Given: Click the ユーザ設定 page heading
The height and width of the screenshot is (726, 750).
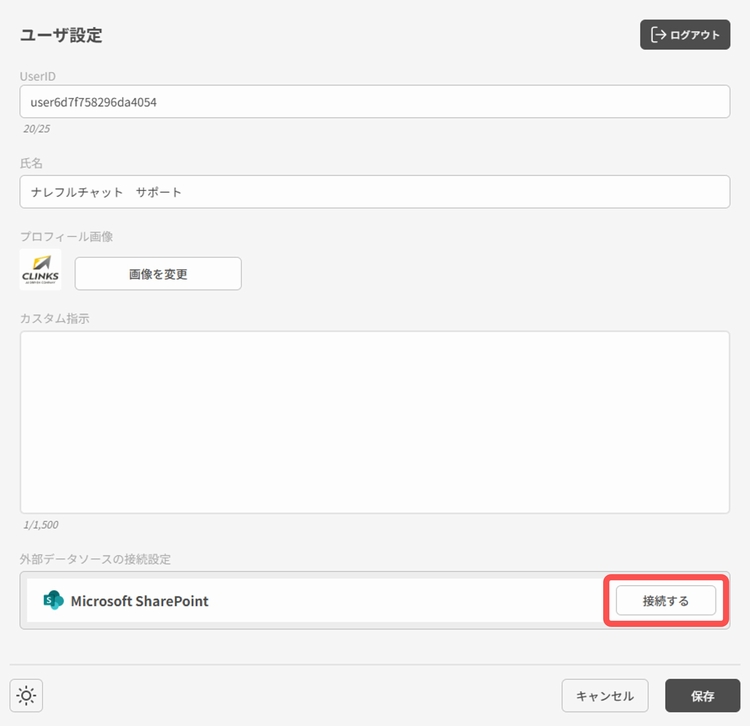Looking at the screenshot, I should click(x=61, y=36).
